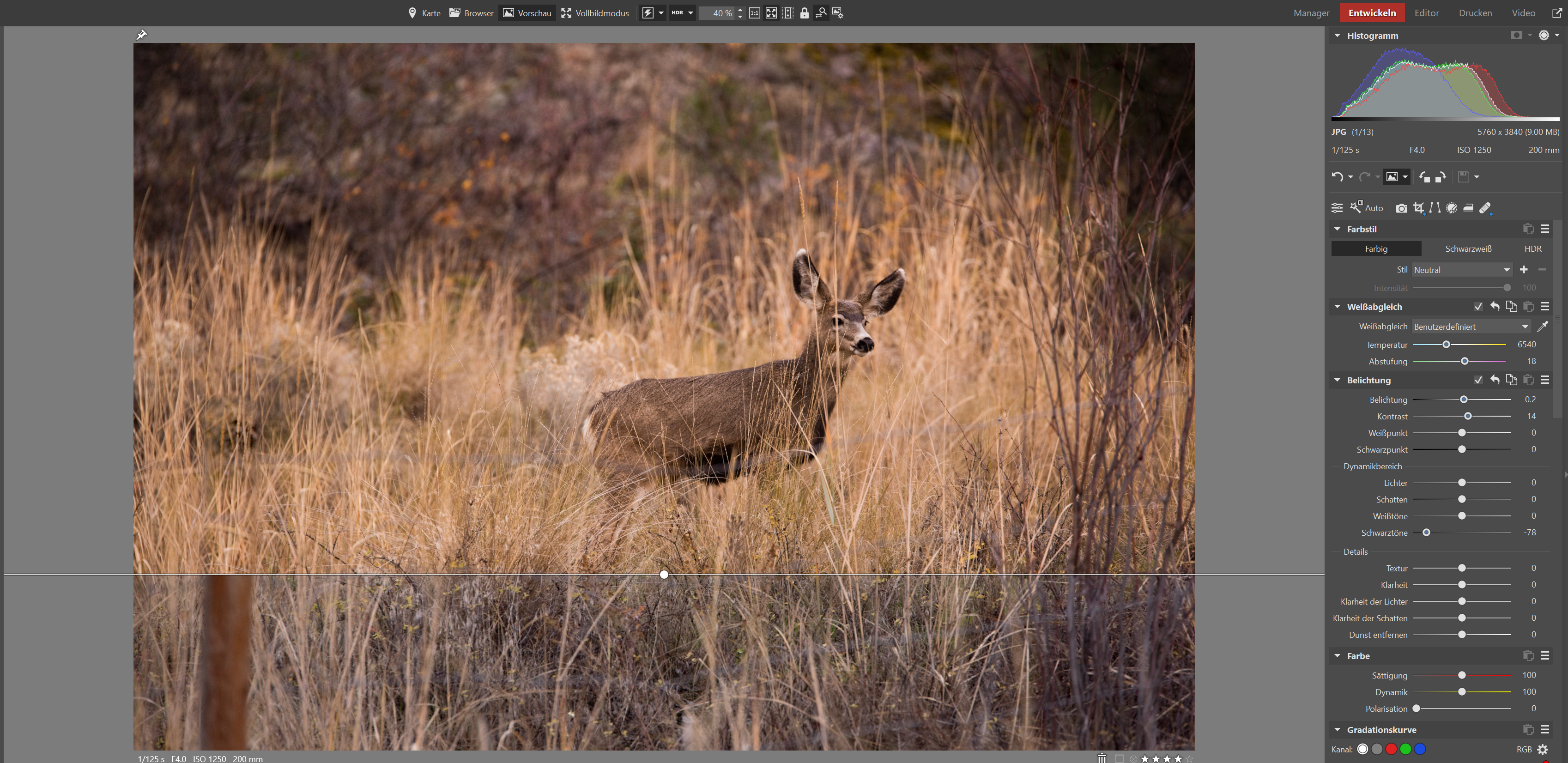Switch to Schwarzweiß color style tab
This screenshot has height=763, width=1568.
click(1468, 248)
